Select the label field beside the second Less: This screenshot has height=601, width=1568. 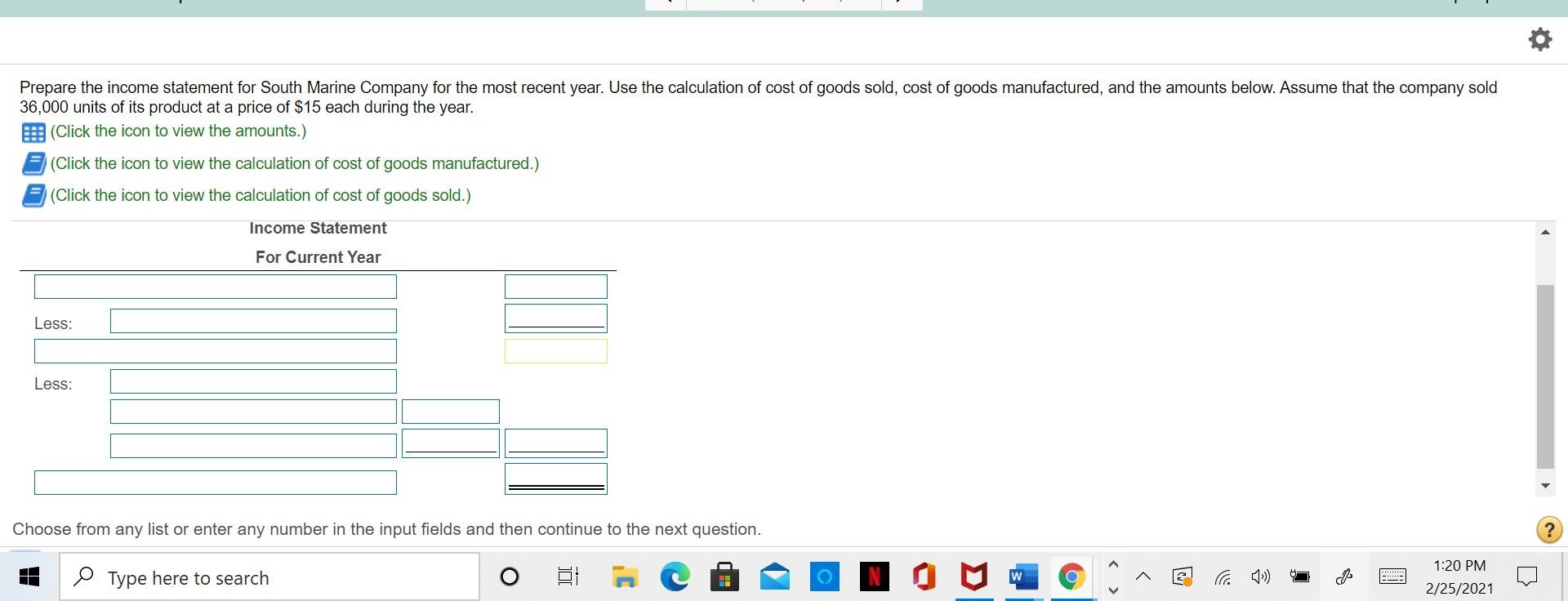tap(253, 381)
